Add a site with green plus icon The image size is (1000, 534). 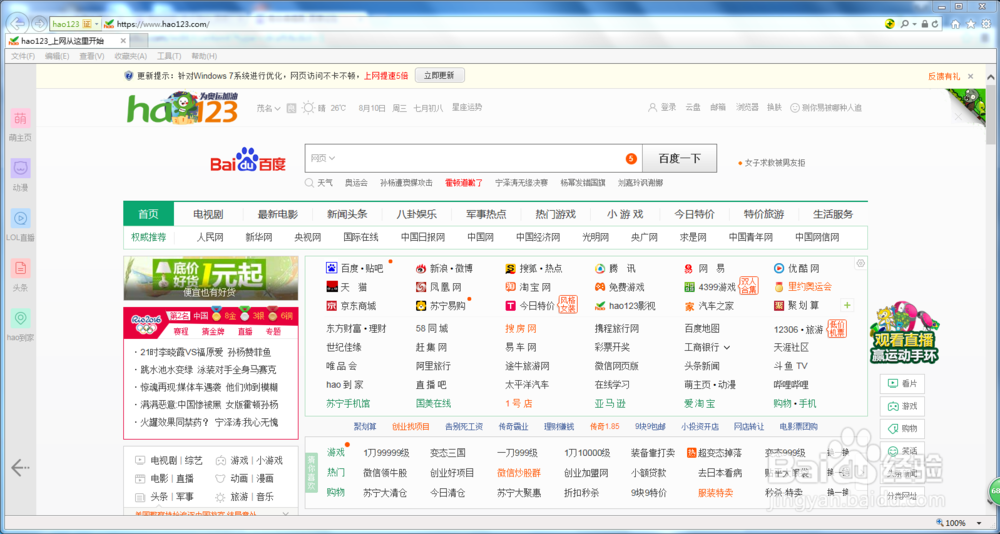point(848,305)
